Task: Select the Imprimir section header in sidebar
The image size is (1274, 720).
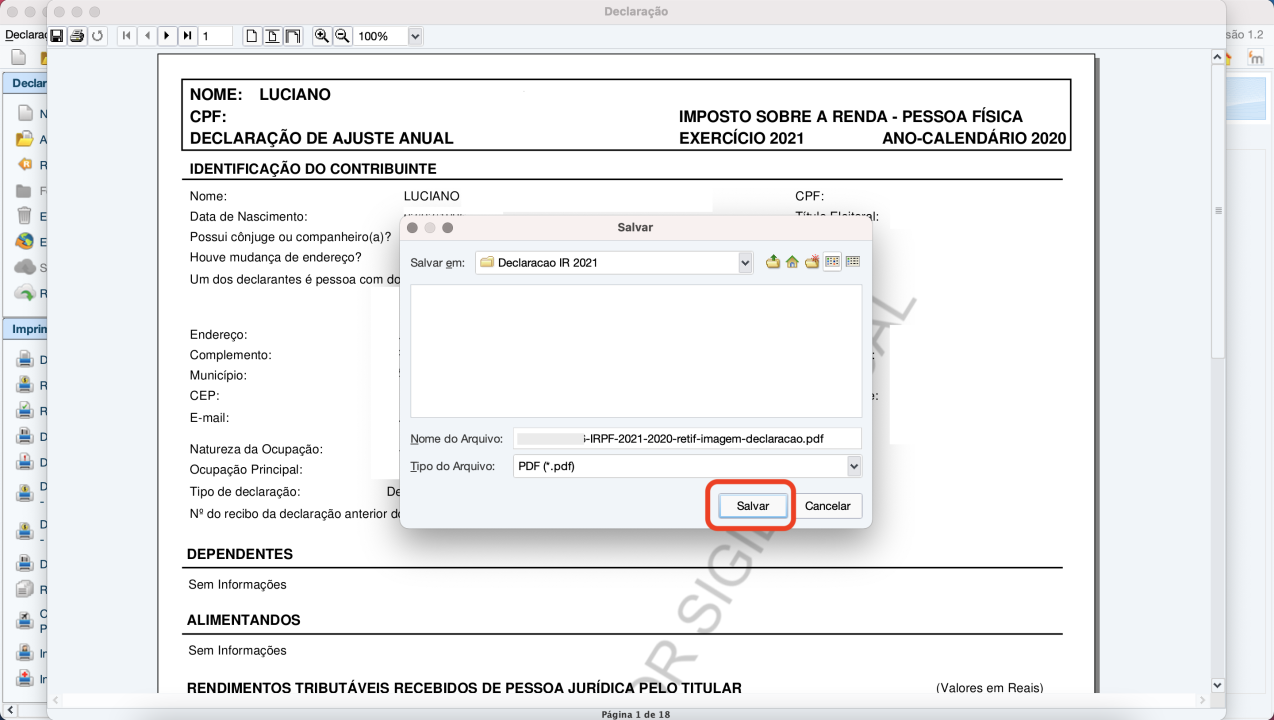Action: [x=30, y=328]
